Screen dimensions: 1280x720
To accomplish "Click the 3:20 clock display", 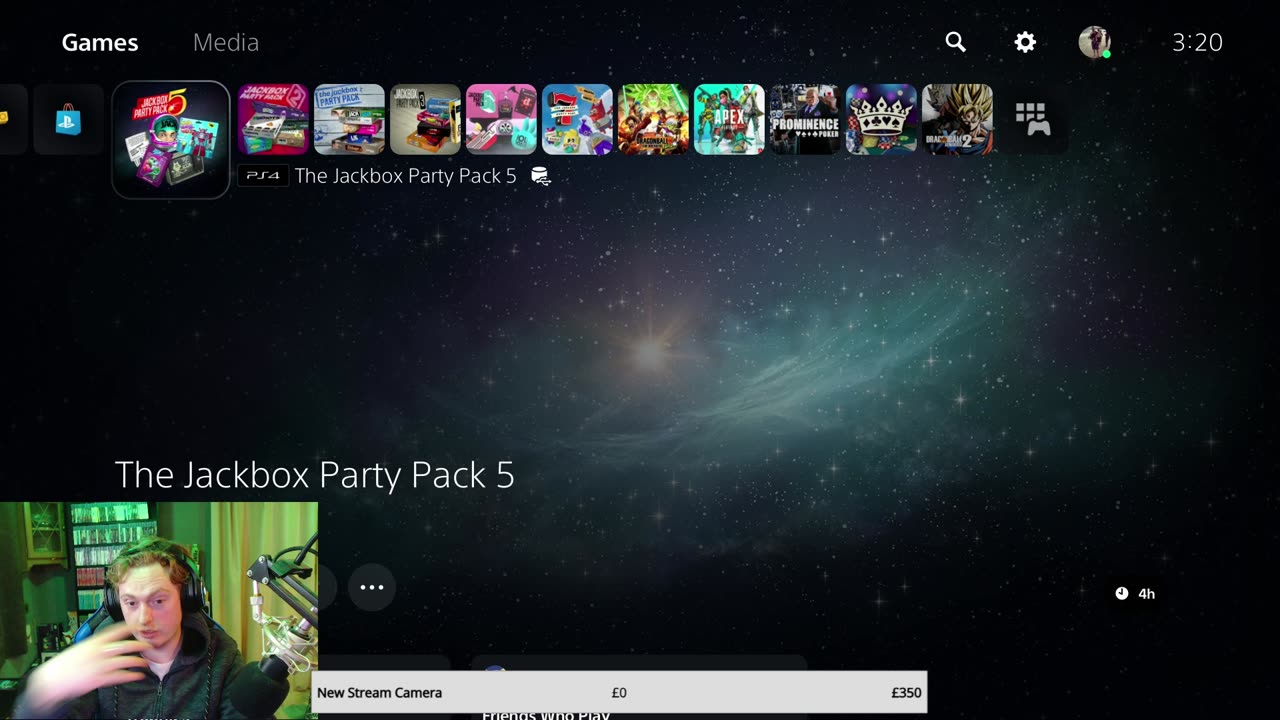I will (x=1197, y=42).
